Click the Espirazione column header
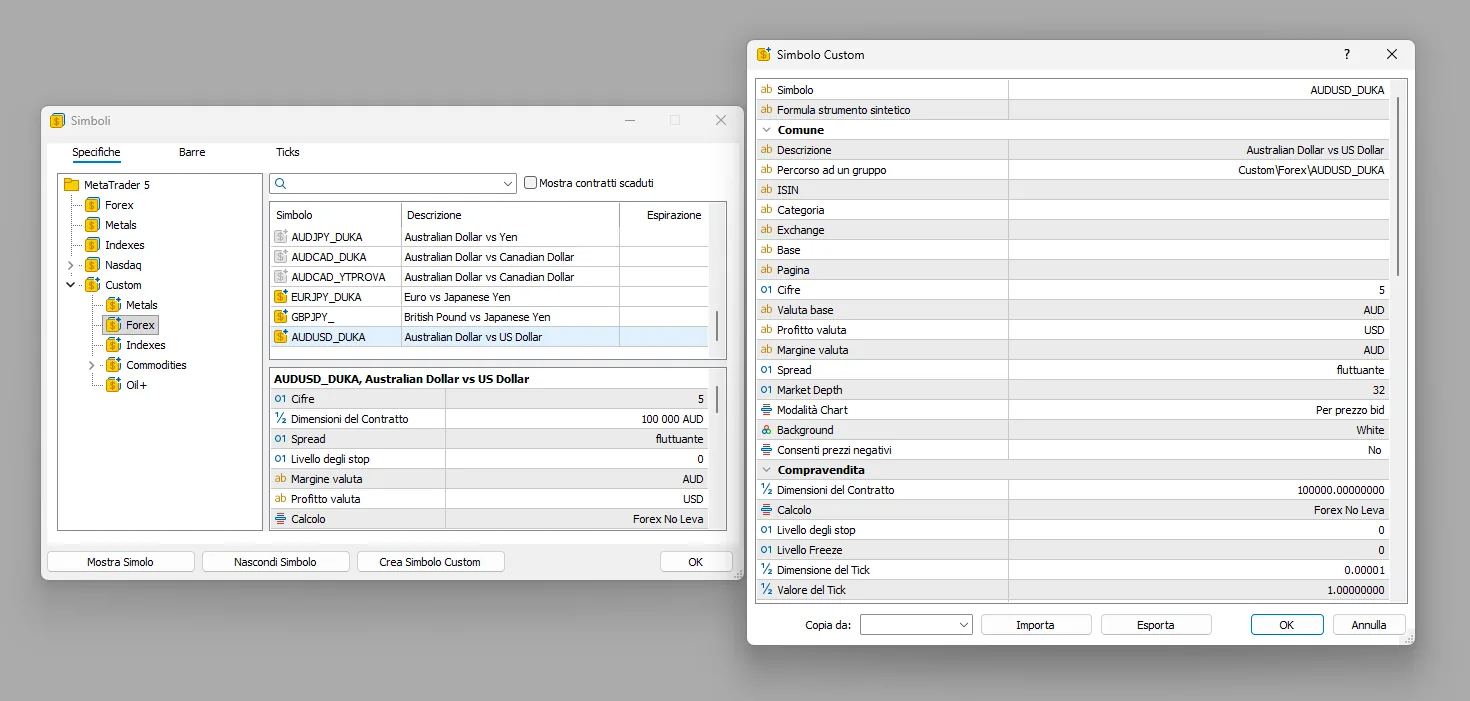The width and height of the screenshot is (1470, 701). pos(664,215)
